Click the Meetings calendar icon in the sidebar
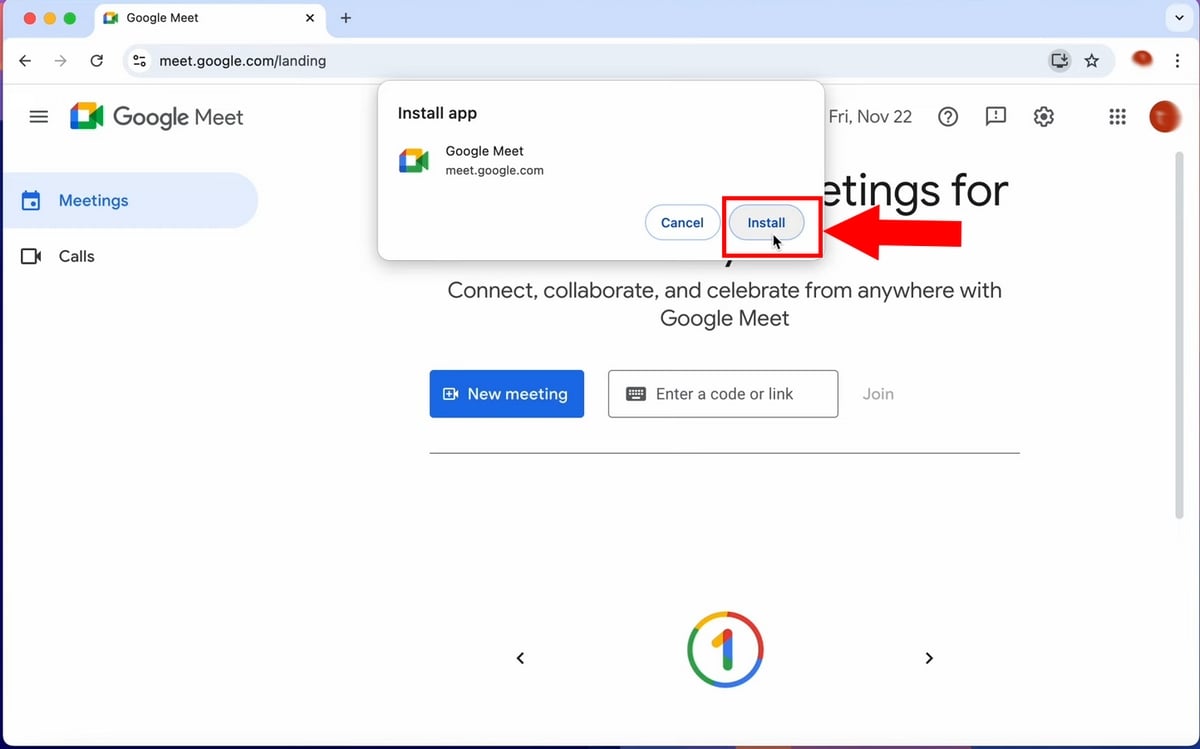This screenshot has width=1200, height=749. [31, 200]
